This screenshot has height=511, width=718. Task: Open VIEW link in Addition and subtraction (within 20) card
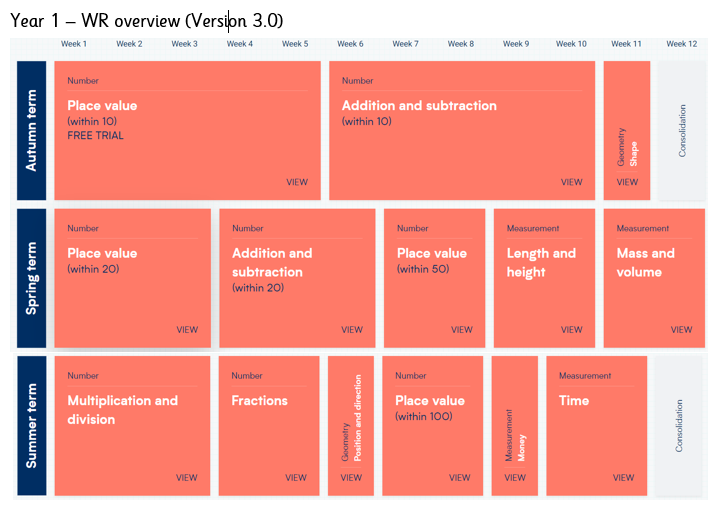click(352, 330)
